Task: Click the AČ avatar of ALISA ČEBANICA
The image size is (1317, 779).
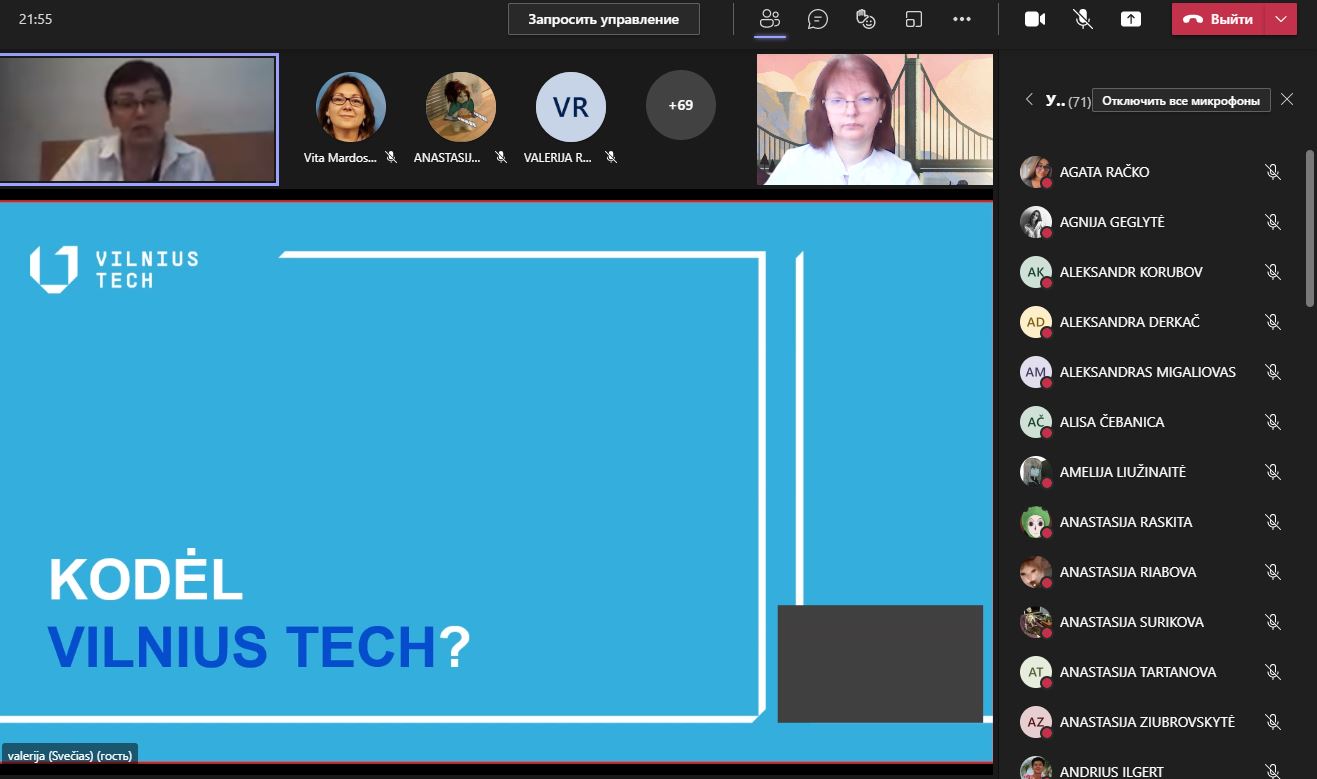Action: tap(1036, 422)
